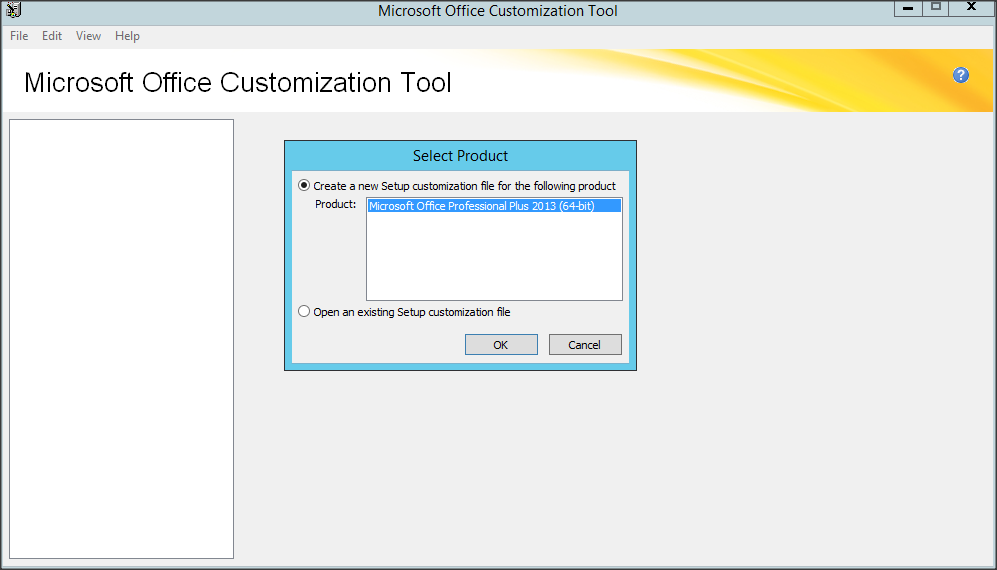Select Create a new Setup customization file

(305, 186)
